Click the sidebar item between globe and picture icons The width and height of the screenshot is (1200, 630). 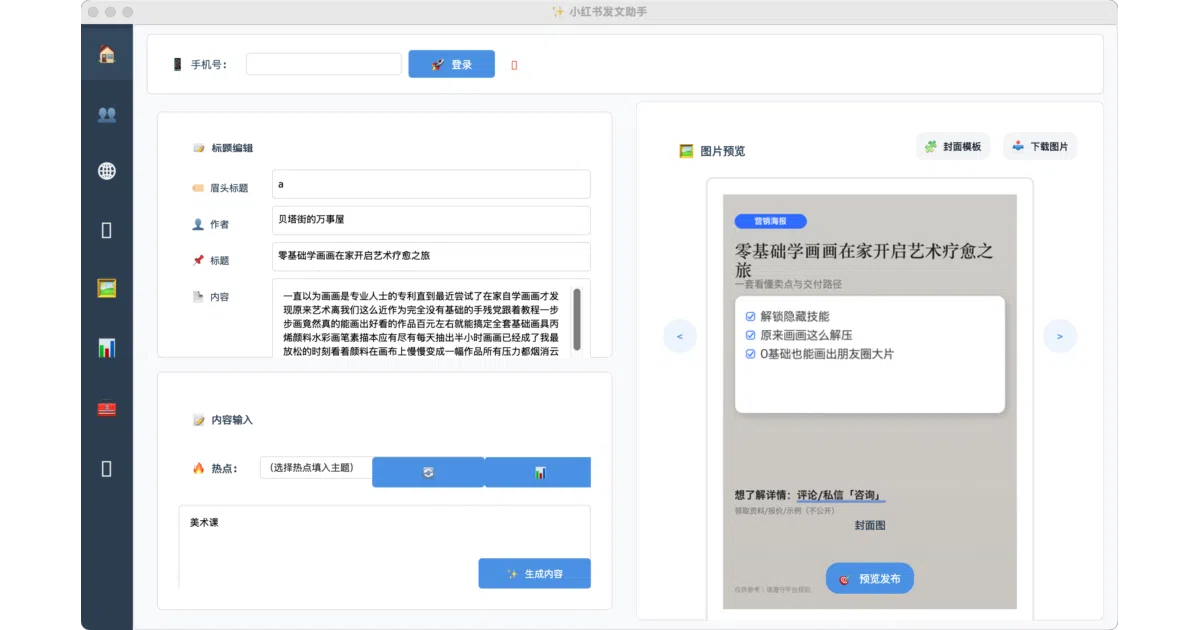tap(107, 230)
